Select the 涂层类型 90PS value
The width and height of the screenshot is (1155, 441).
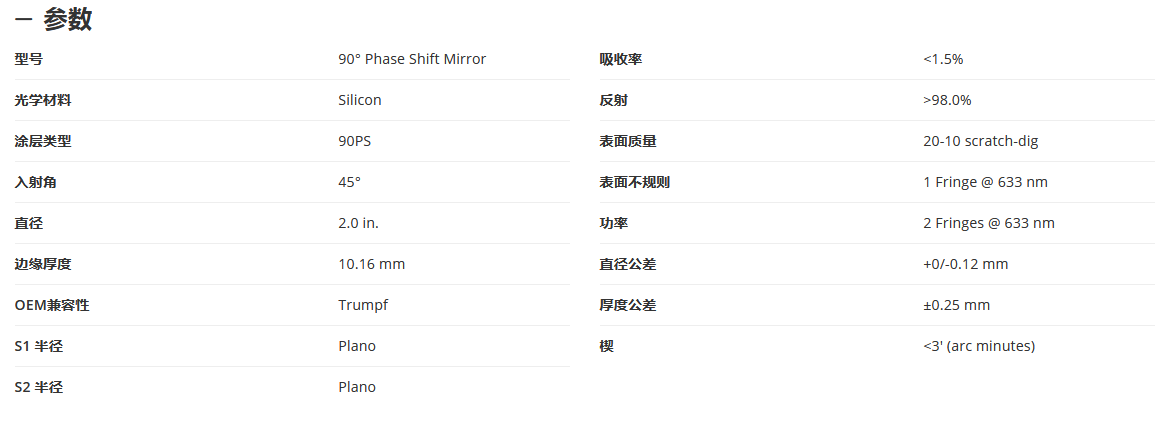coord(354,141)
